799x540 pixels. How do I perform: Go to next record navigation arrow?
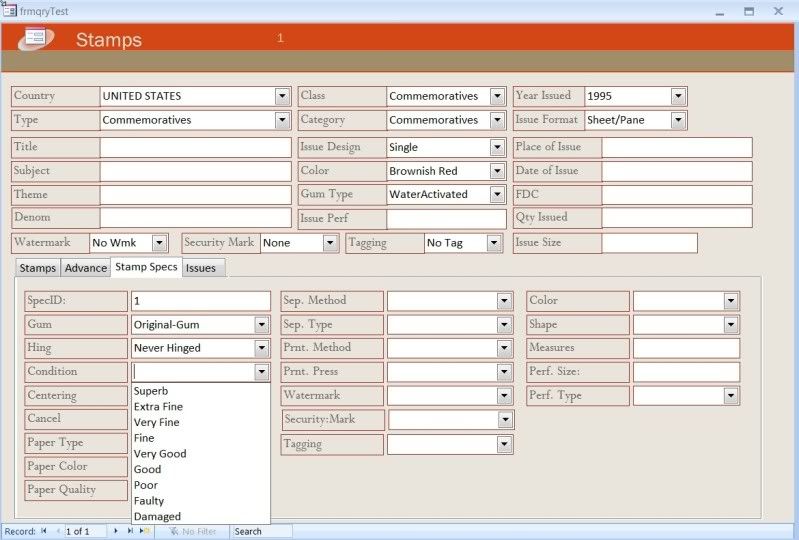(116, 531)
